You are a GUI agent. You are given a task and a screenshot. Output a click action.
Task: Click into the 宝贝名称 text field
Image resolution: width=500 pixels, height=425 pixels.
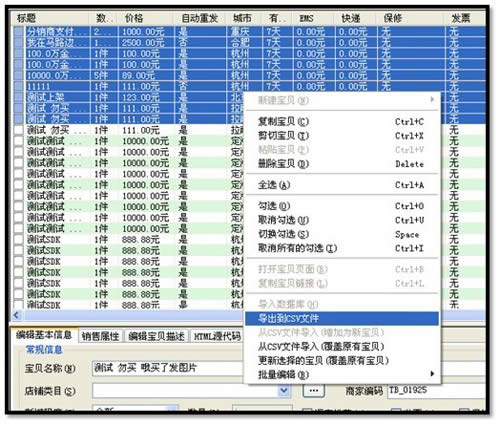point(168,369)
